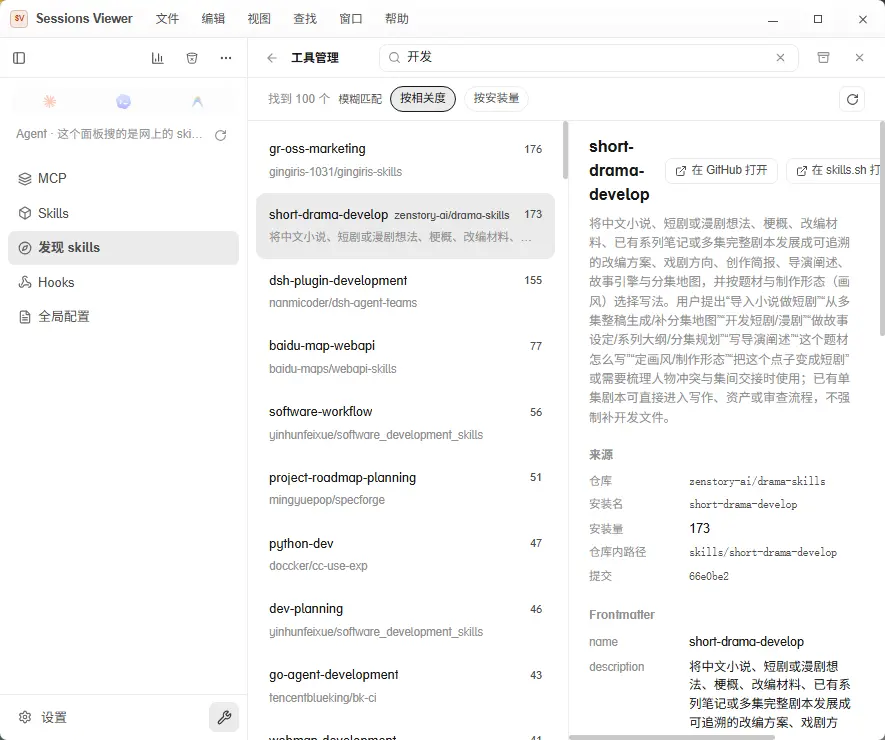Open the Hooks section
This screenshot has width=885, height=740.
coord(123,282)
